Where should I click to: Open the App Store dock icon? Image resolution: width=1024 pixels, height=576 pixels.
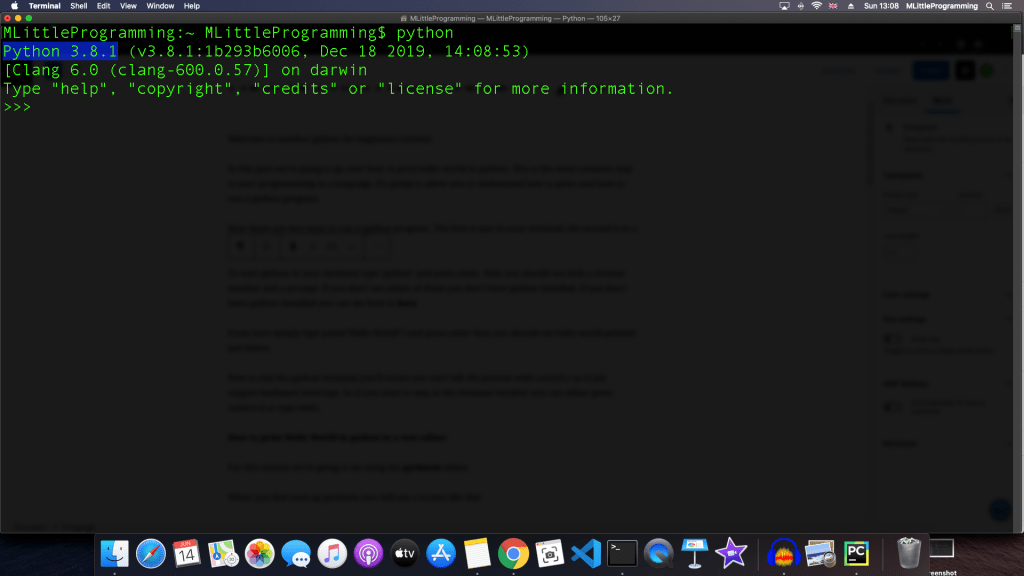point(441,552)
